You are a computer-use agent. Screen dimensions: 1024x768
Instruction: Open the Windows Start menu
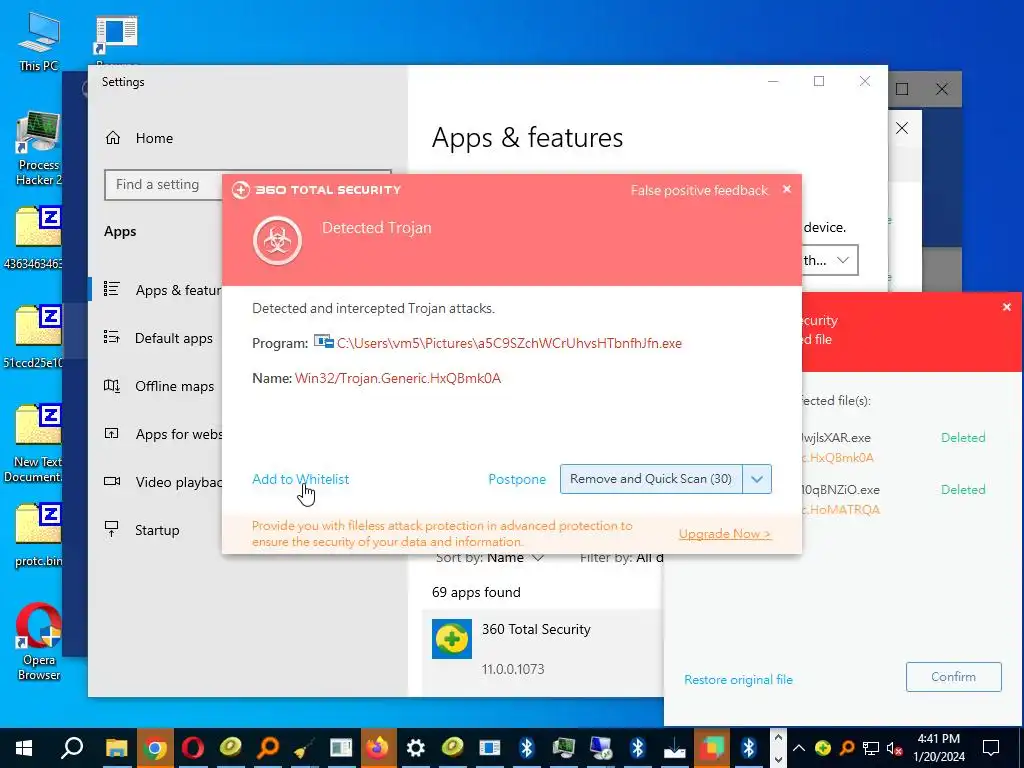click(x=24, y=748)
